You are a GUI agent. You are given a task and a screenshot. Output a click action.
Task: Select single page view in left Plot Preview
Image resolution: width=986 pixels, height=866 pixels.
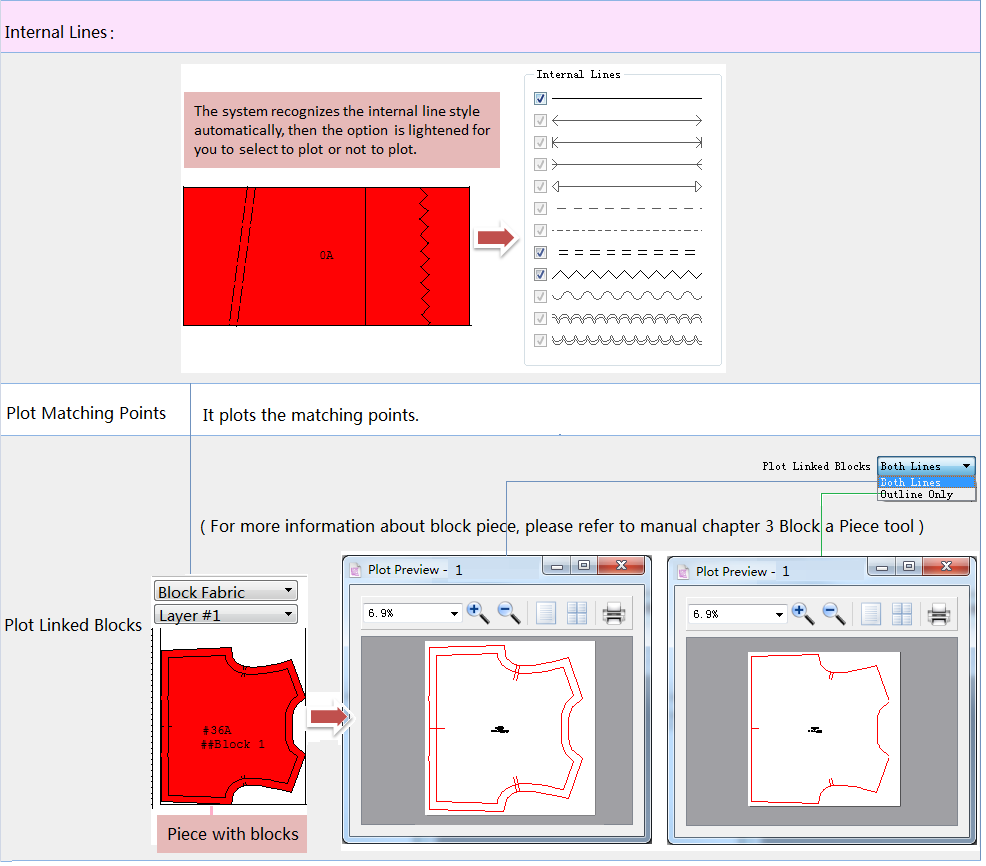point(545,613)
